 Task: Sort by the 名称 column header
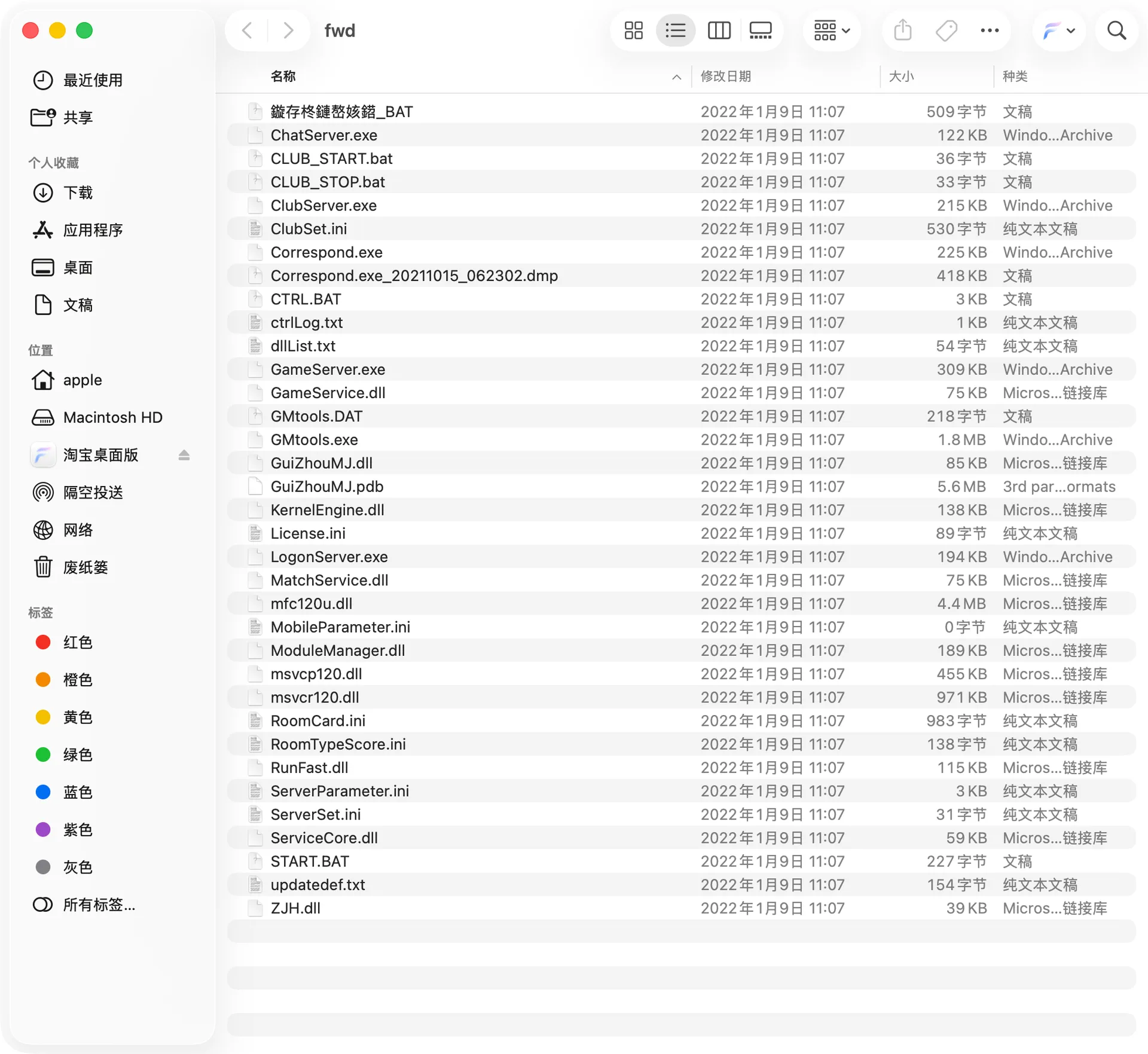283,77
